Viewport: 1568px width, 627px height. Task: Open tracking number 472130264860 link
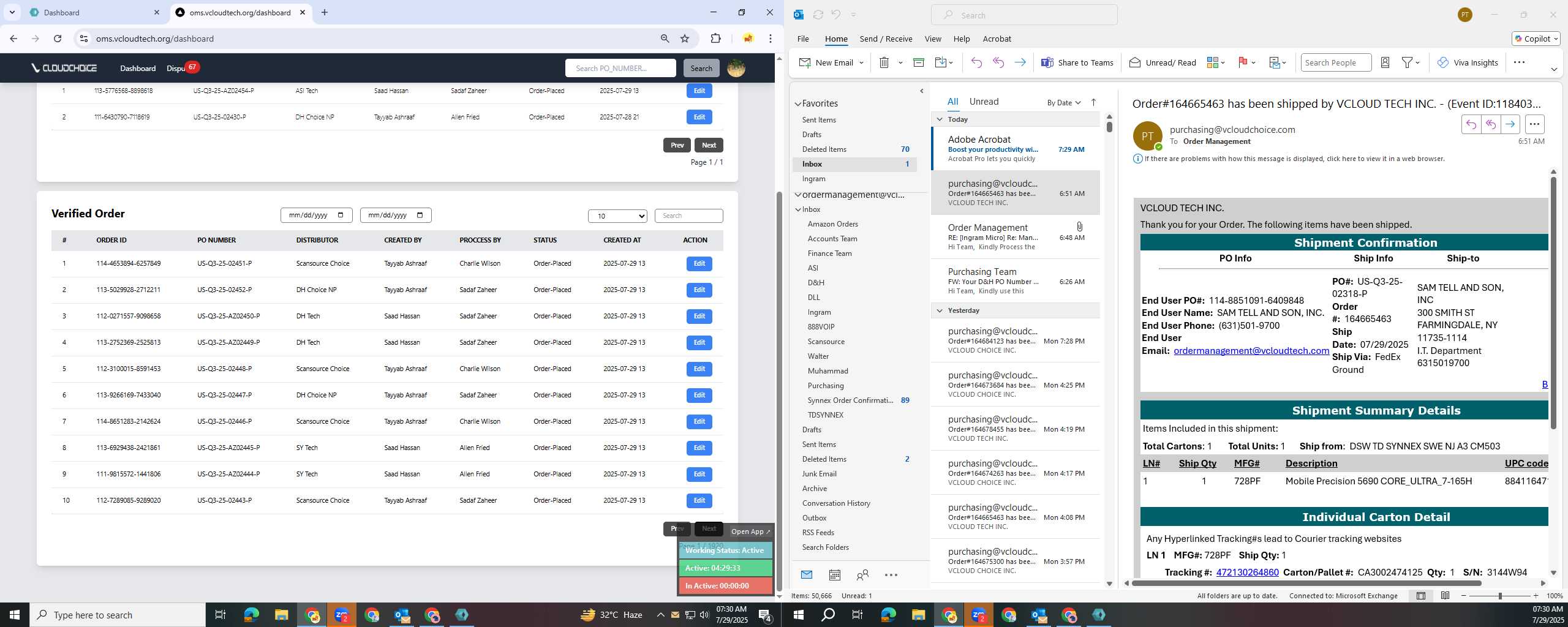coord(1247,573)
